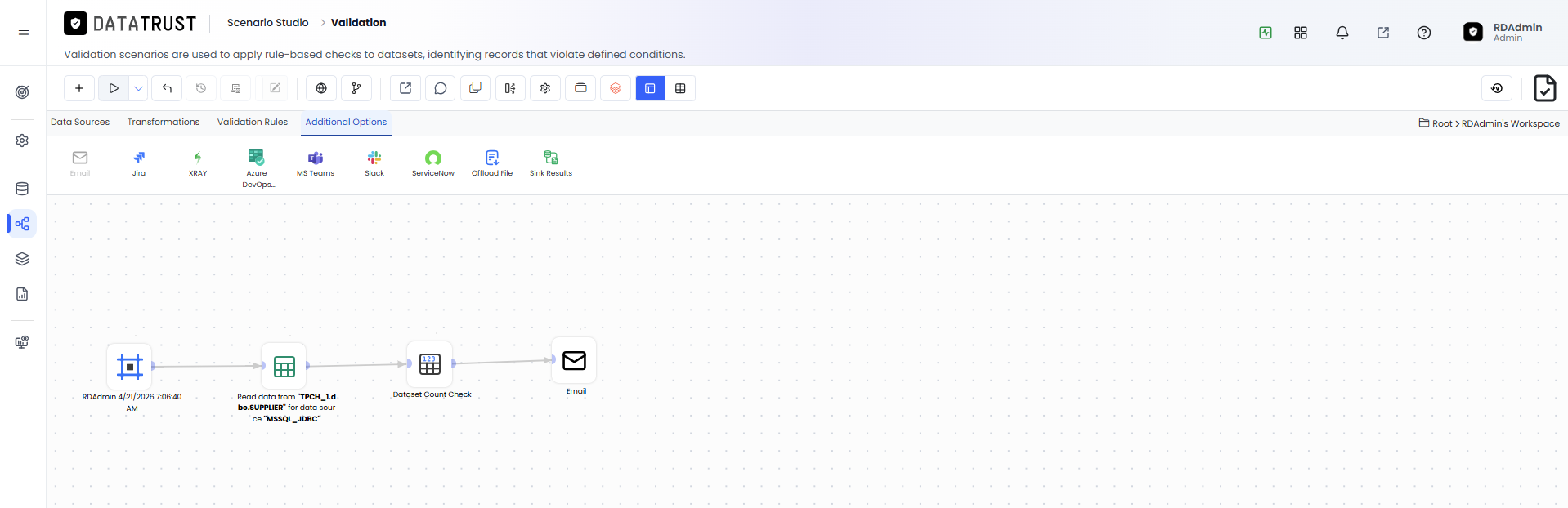Click the edit pencil toolbar icon
This screenshot has width=1568, height=508.
(275, 88)
